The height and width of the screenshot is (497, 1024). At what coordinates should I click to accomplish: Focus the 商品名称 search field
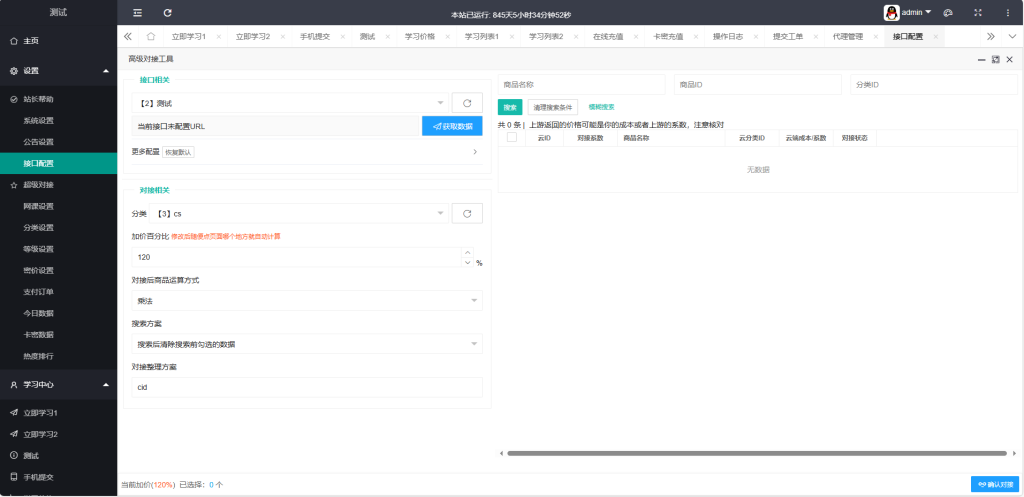coord(581,85)
